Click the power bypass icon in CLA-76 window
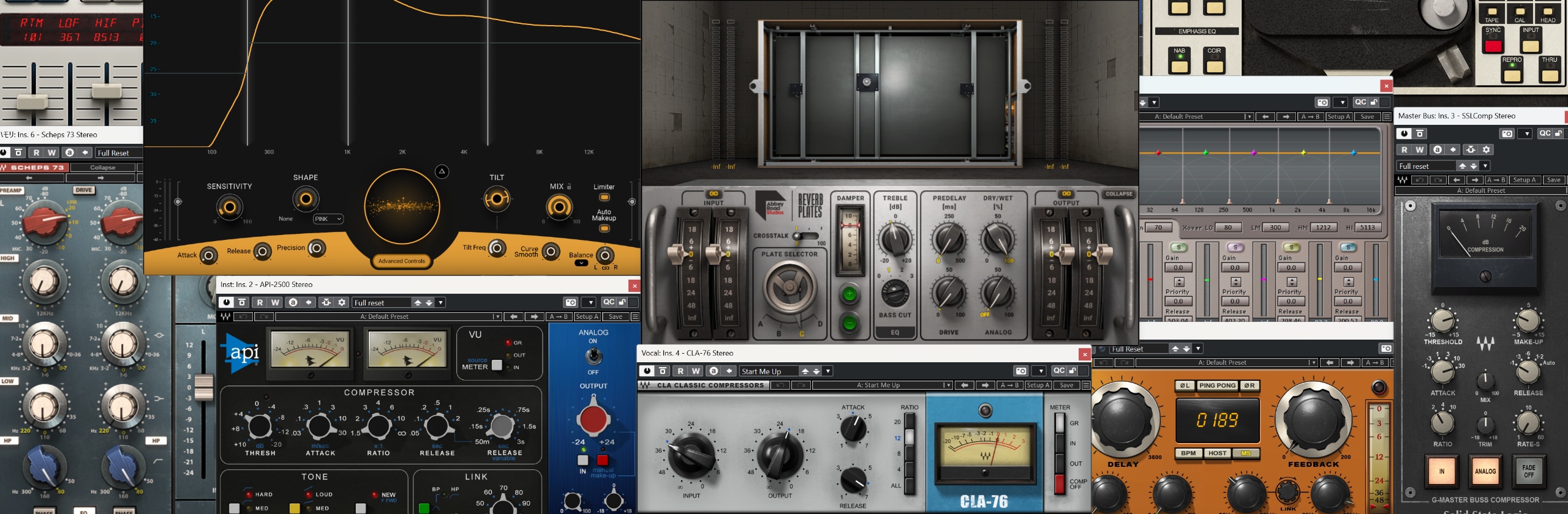The width and height of the screenshot is (1568, 514). [x=647, y=371]
